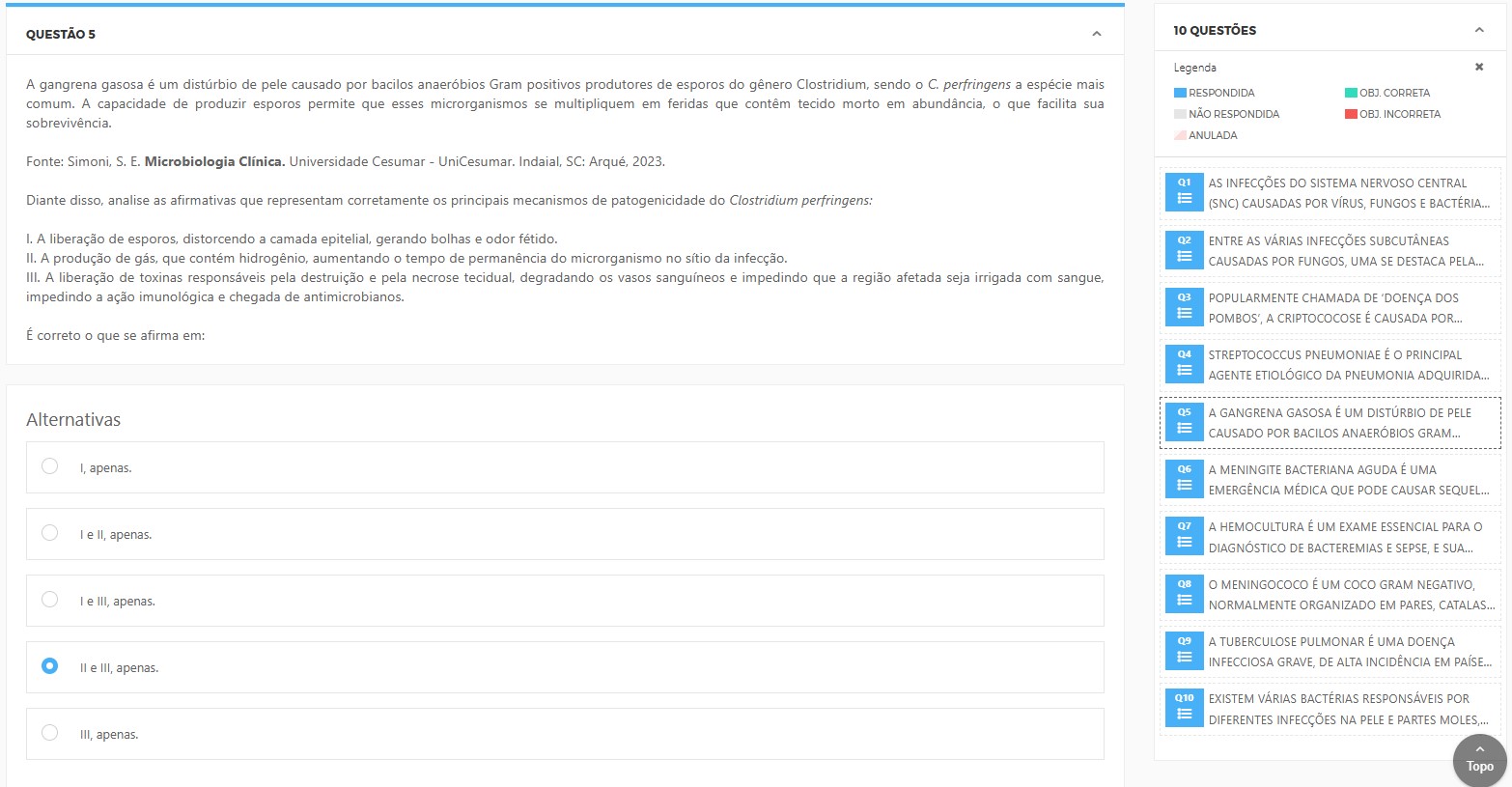Viewport: 1512px width, 787px height.
Task: Close the Legenda panel with X
Action: [x=1478, y=68]
